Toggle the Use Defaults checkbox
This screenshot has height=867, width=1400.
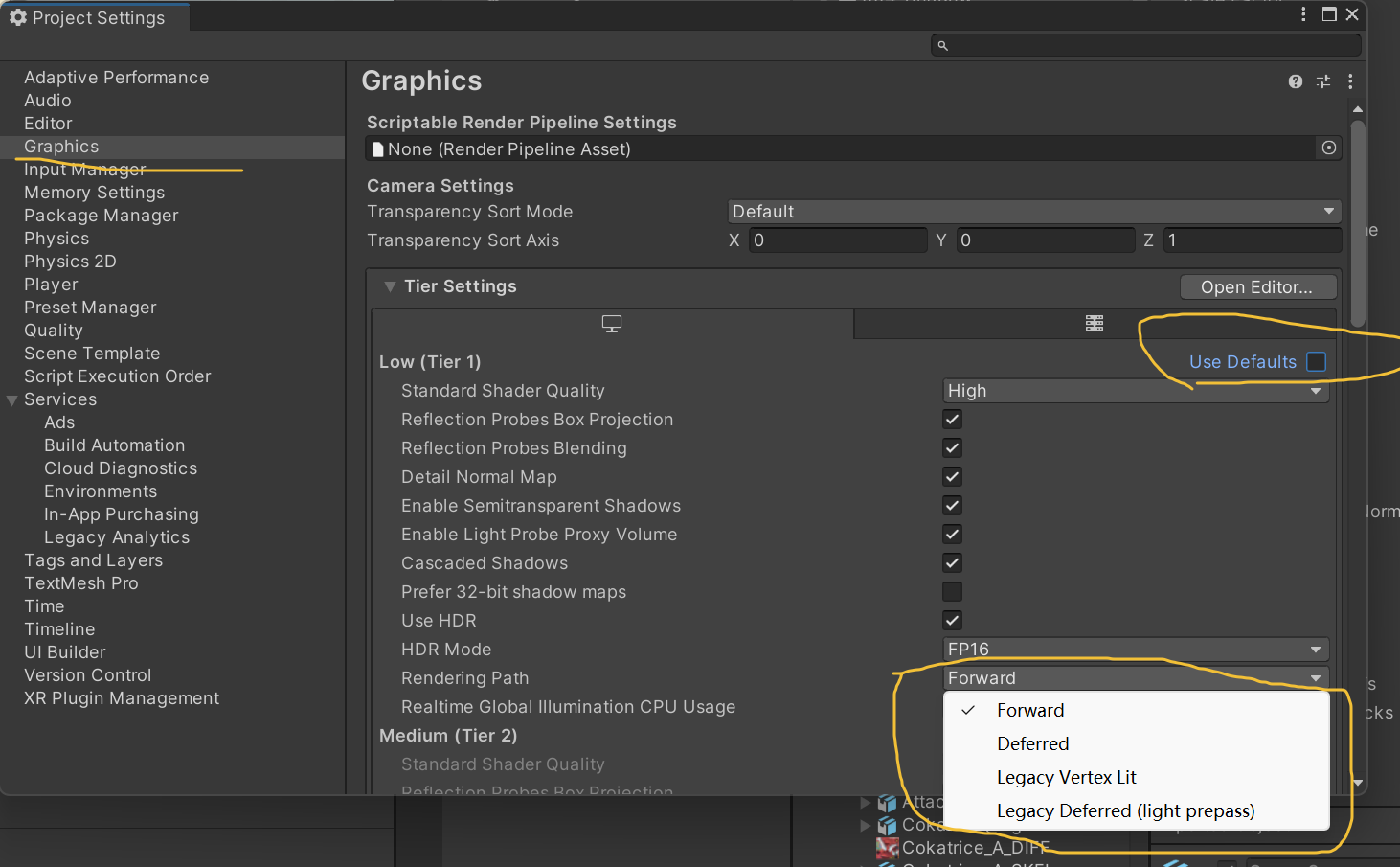(1317, 361)
